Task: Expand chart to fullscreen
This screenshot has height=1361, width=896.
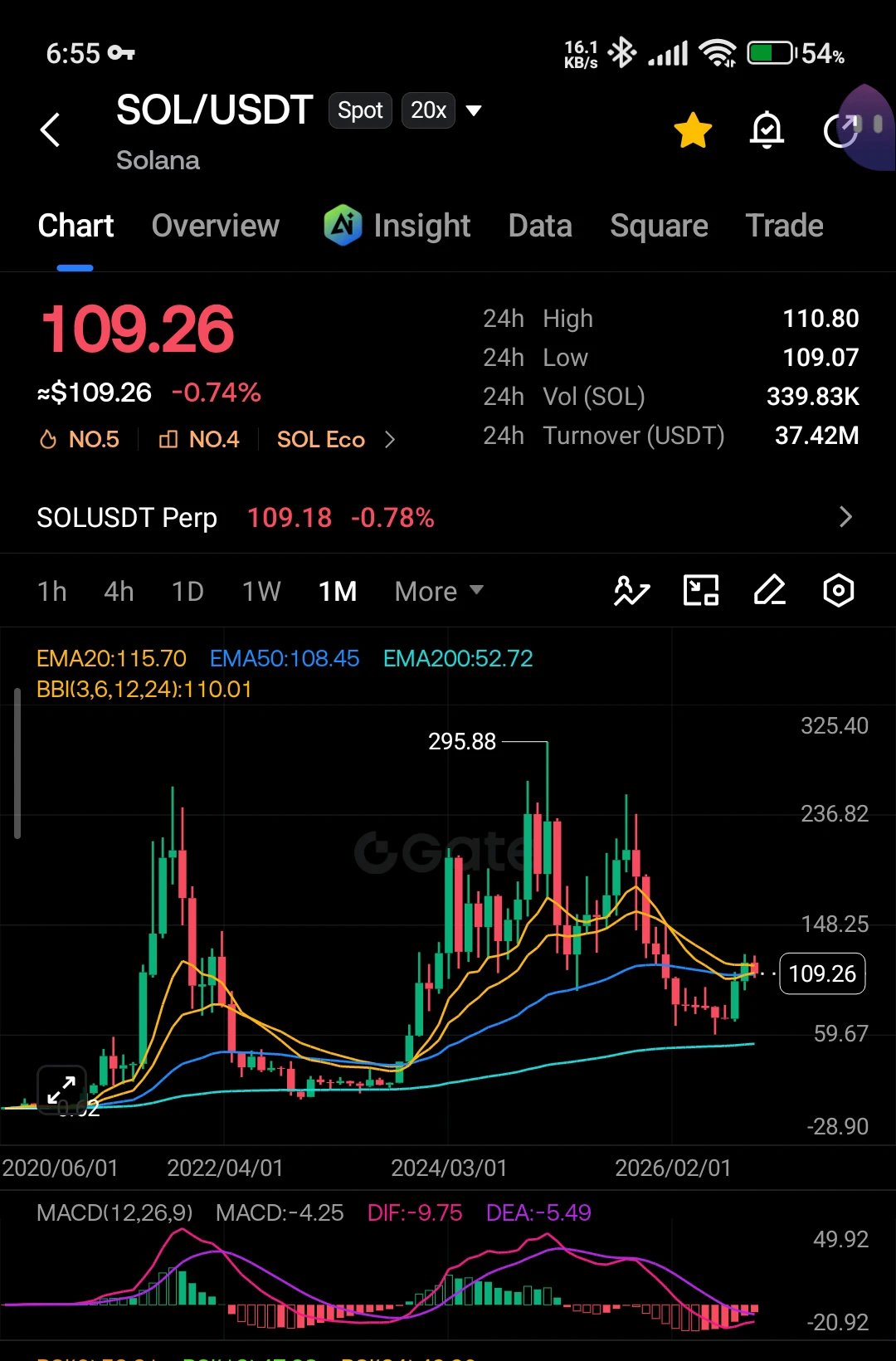Action: coord(61,1090)
